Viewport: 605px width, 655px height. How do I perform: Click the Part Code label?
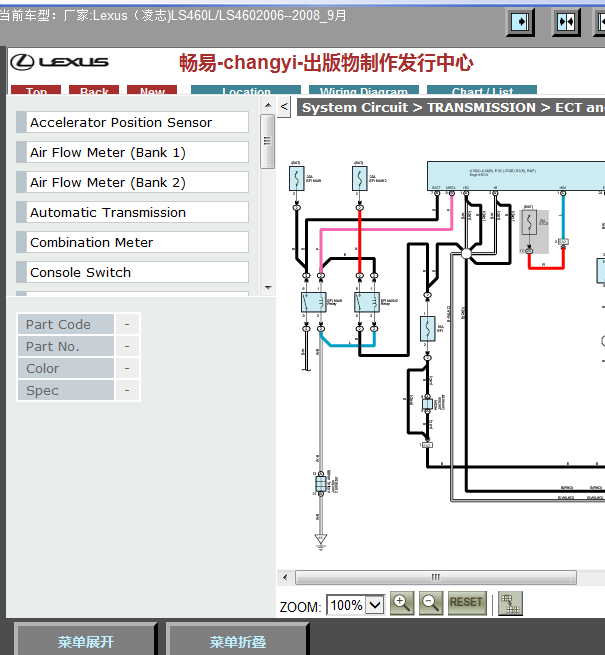point(66,325)
